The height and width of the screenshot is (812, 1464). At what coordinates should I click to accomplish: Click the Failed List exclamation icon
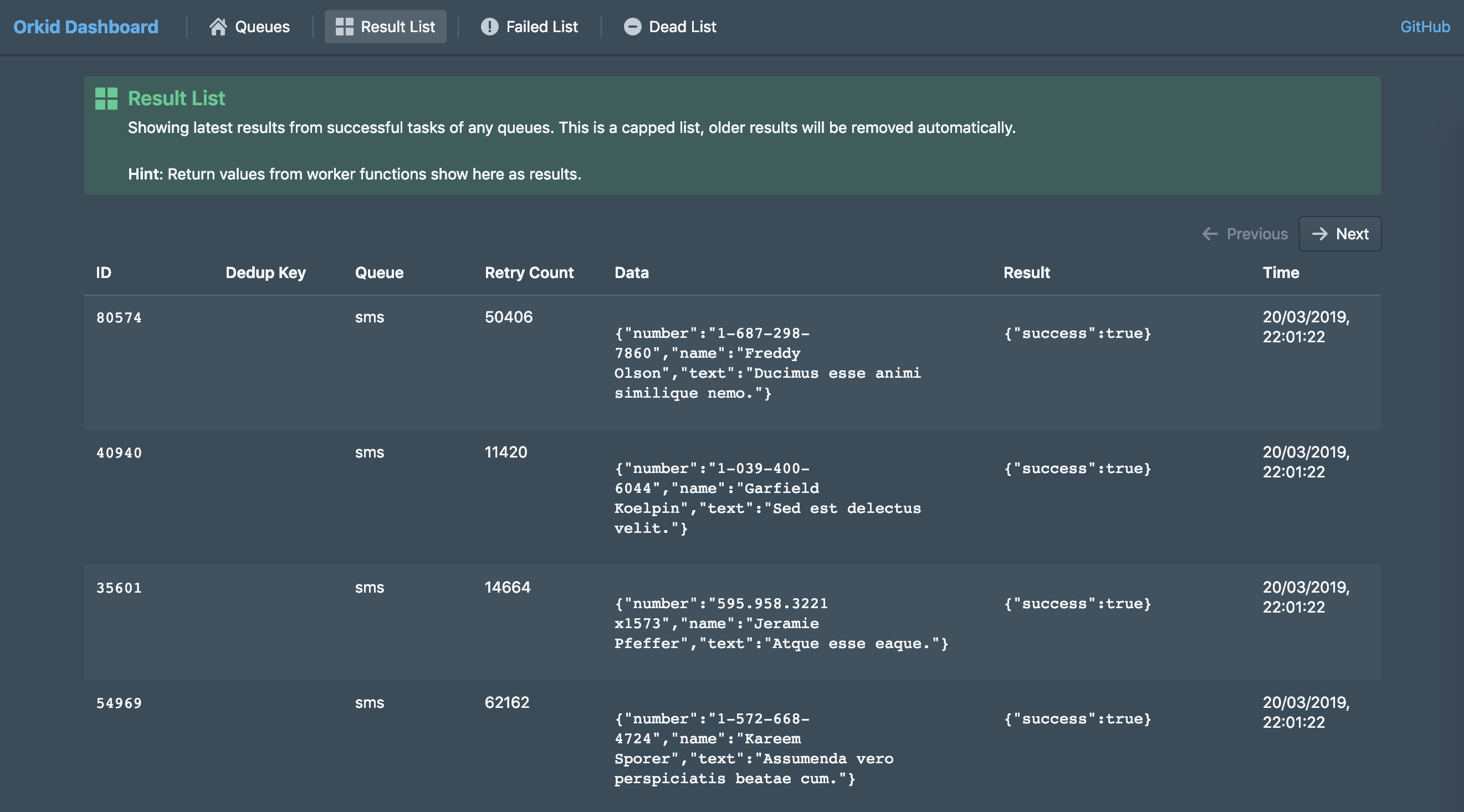[x=489, y=27]
